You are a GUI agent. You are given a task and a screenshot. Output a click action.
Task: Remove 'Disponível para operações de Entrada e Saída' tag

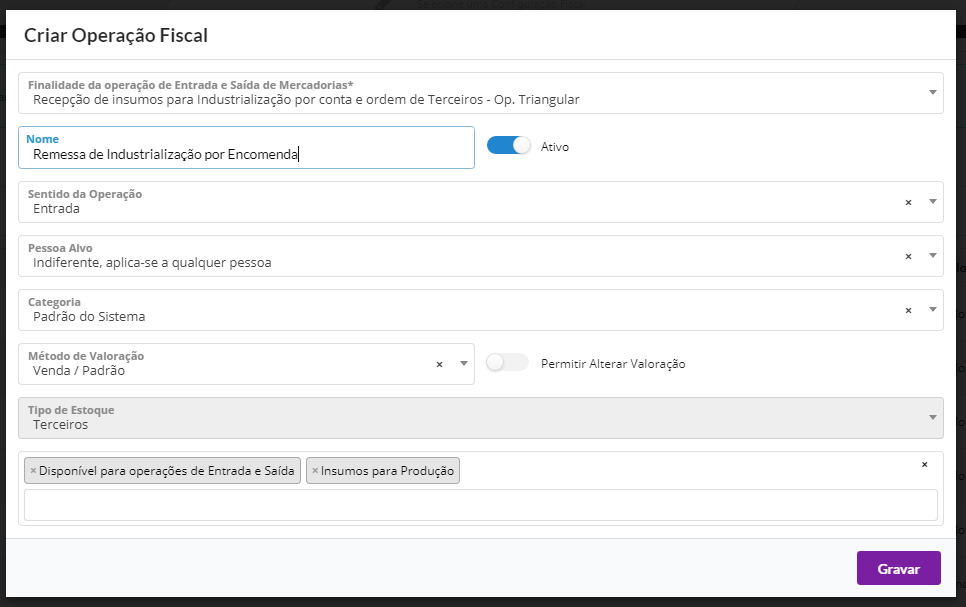pyautogui.click(x=33, y=471)
